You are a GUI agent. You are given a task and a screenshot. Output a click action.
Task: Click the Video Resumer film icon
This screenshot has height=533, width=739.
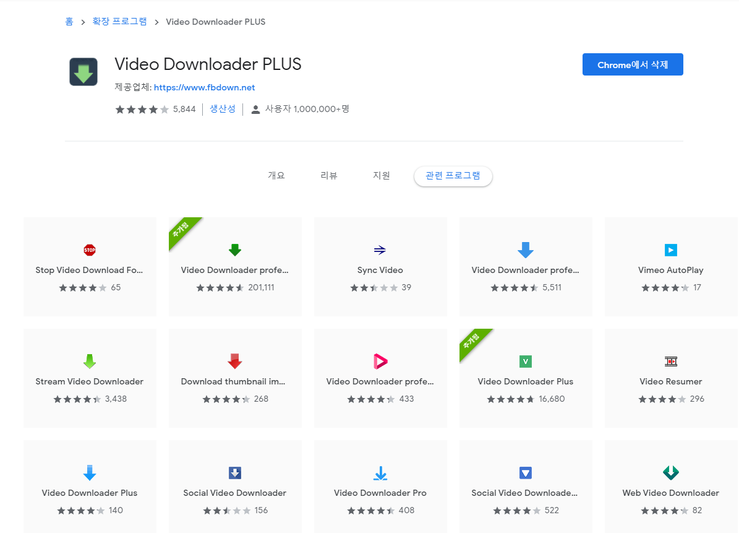click(670, 361)
